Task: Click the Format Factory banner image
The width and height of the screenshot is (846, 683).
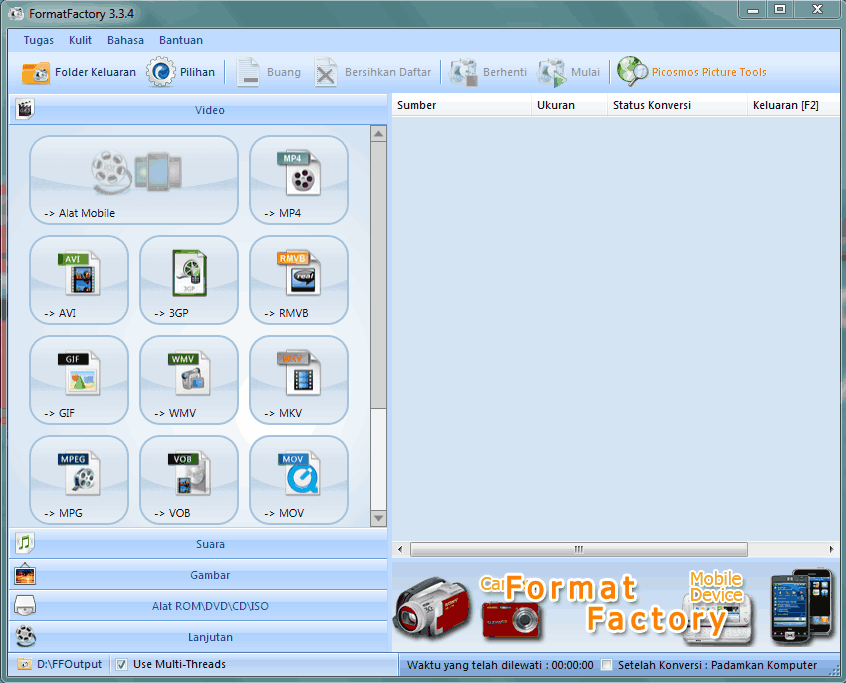Action: pyautogui.click(x=615, y=605)
